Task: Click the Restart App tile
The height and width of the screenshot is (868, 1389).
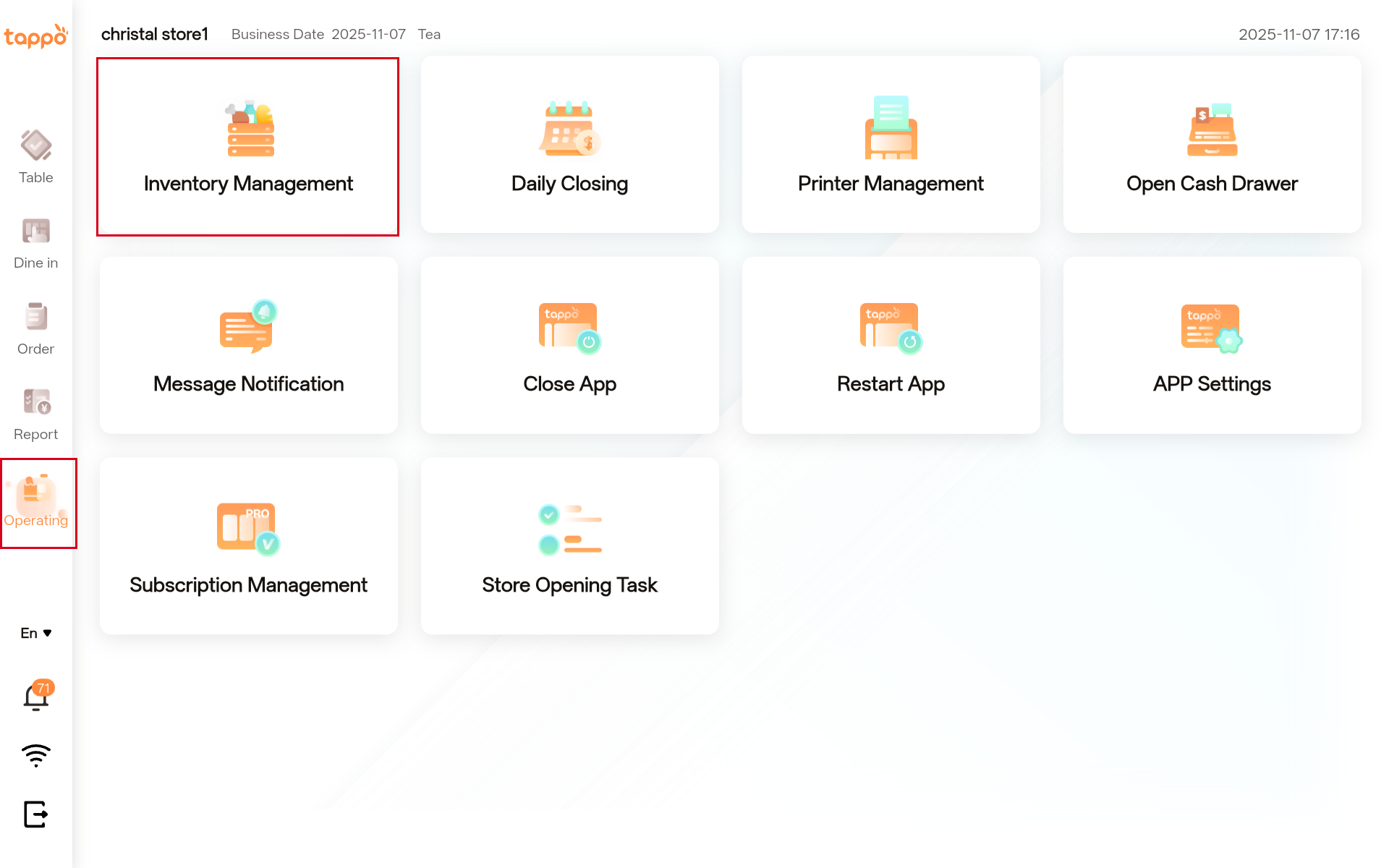Action: tap(891, 346)
